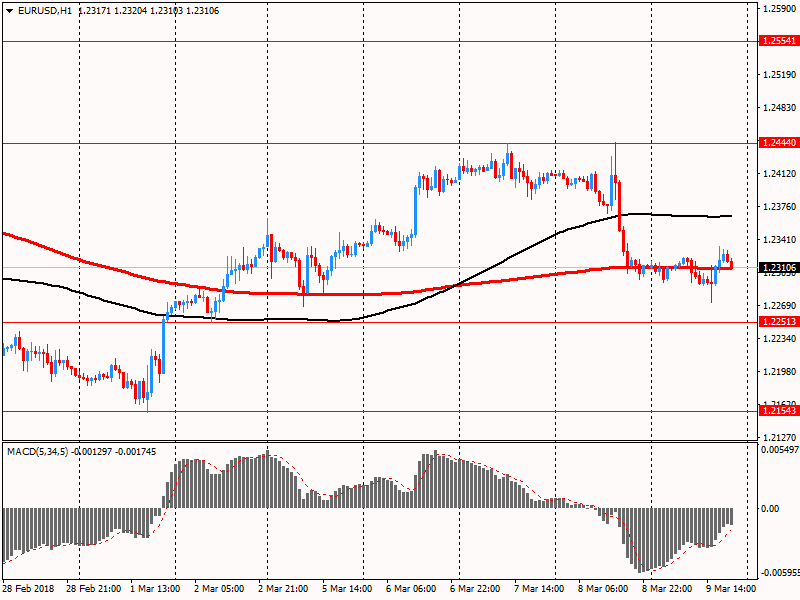Click the 6 Mar 22:00 time label
Screen dimensions: 800x600
[475, 589]
